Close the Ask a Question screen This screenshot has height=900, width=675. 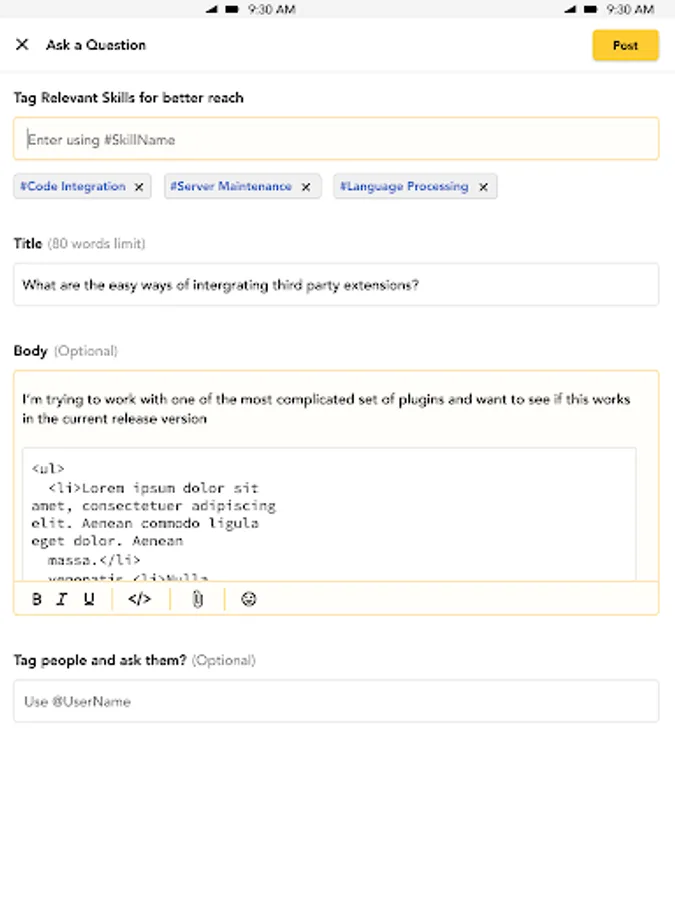point(22,45)
